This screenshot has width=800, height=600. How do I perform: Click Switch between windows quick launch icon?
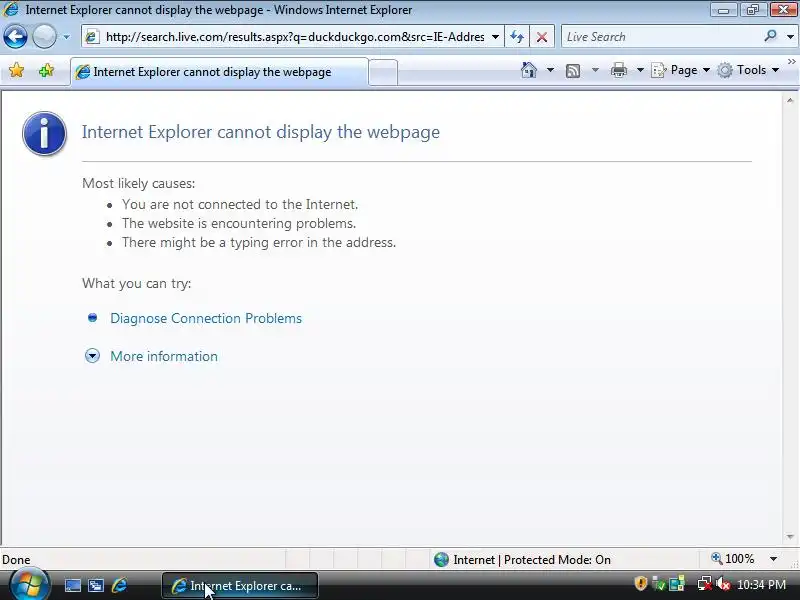pos(95,585)
